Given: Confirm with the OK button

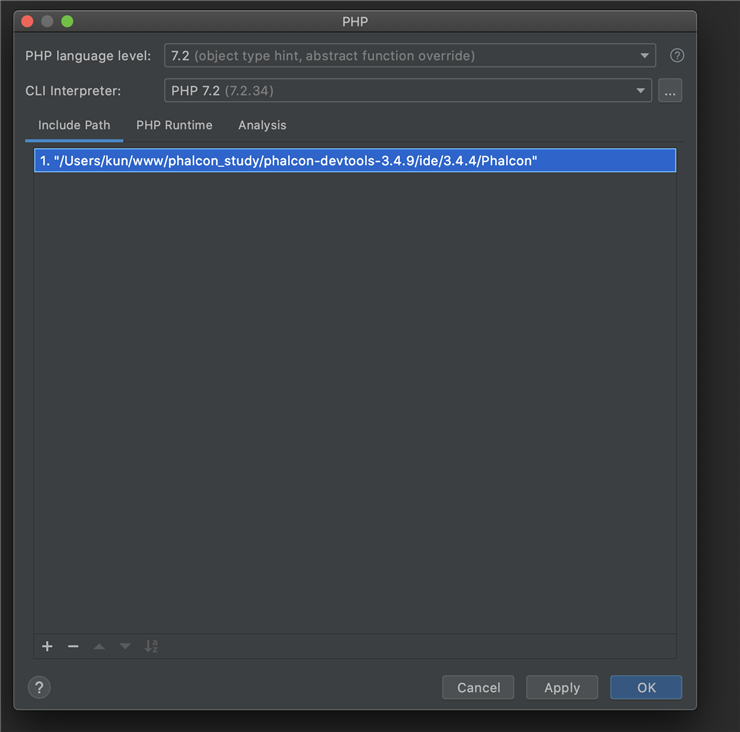Looking at the screenshot, I should pyautogui.click(x=646, y=687).
